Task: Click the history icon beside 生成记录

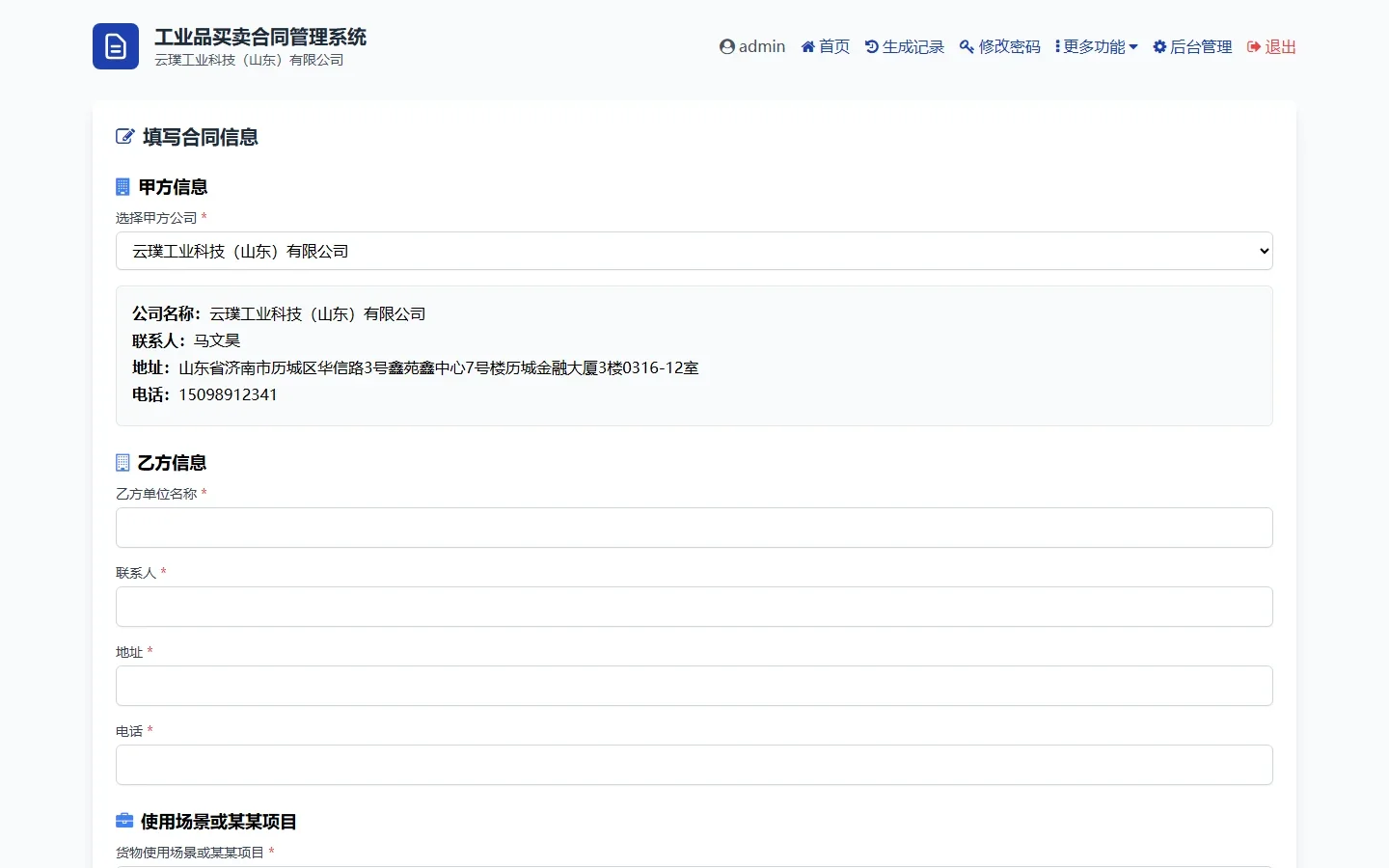Action: 872,46
